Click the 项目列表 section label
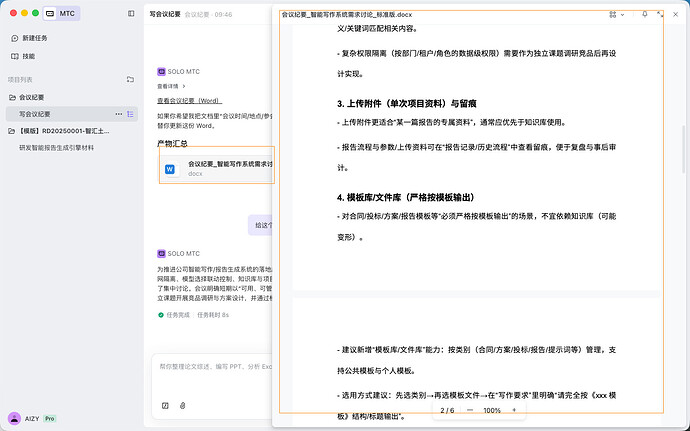This screenshot has height=431, width=690. point(20,80)
